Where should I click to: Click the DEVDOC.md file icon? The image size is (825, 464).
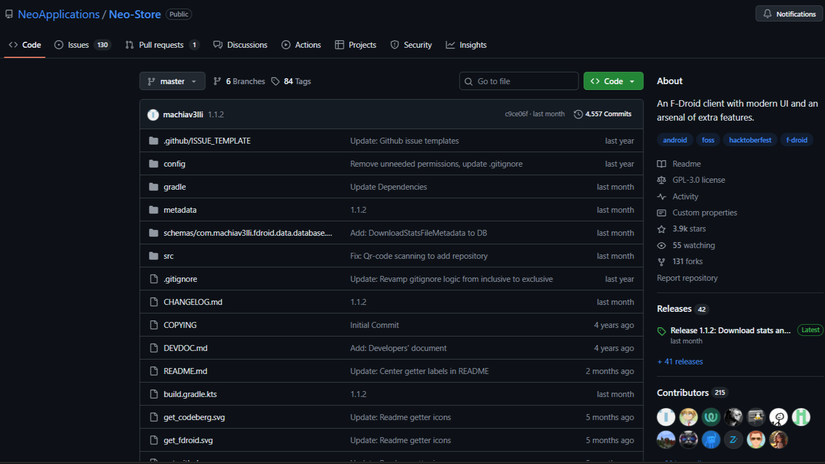click(x=154, y=348)
